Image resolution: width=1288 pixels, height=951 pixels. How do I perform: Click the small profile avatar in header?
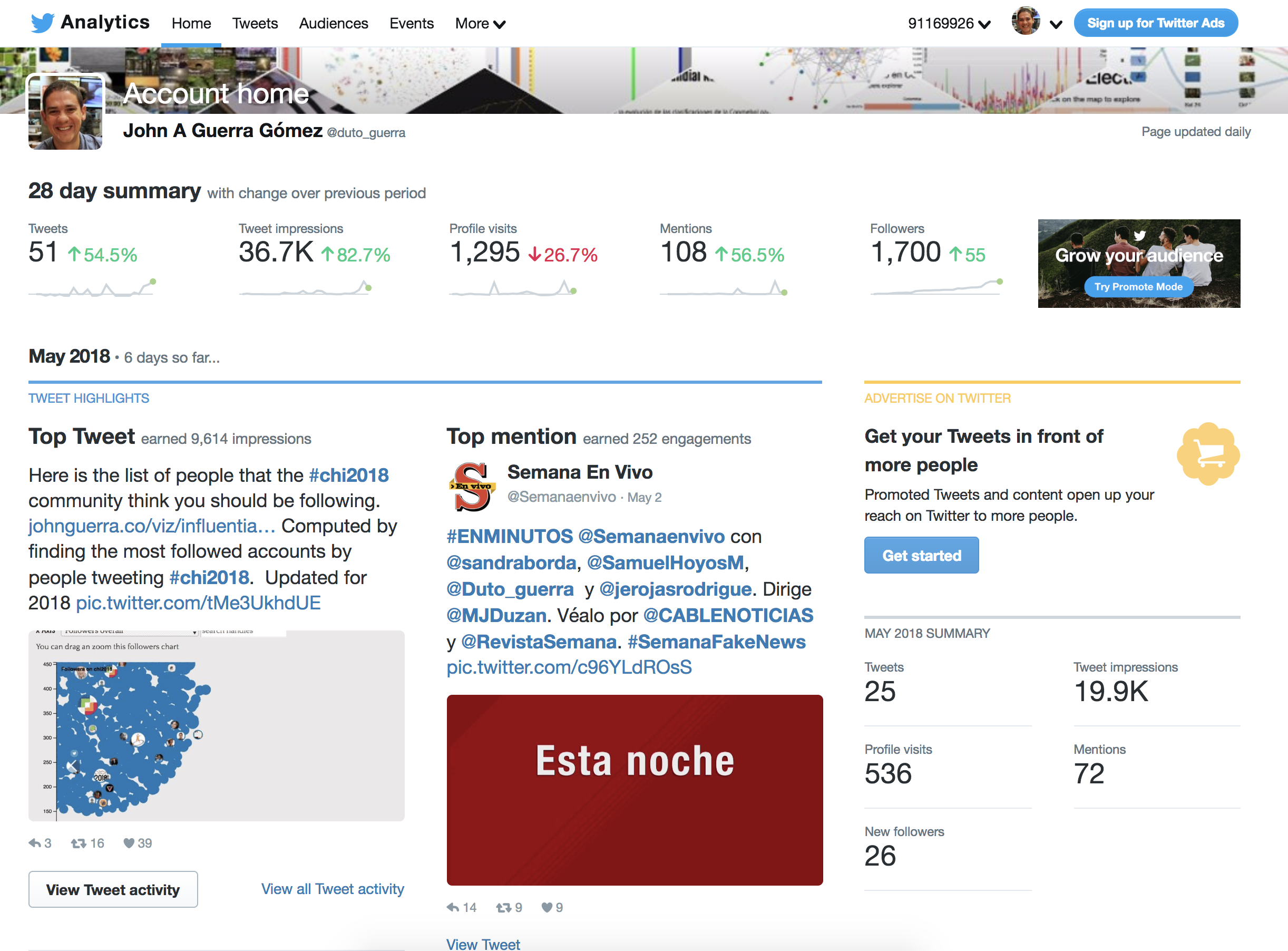1026,21
